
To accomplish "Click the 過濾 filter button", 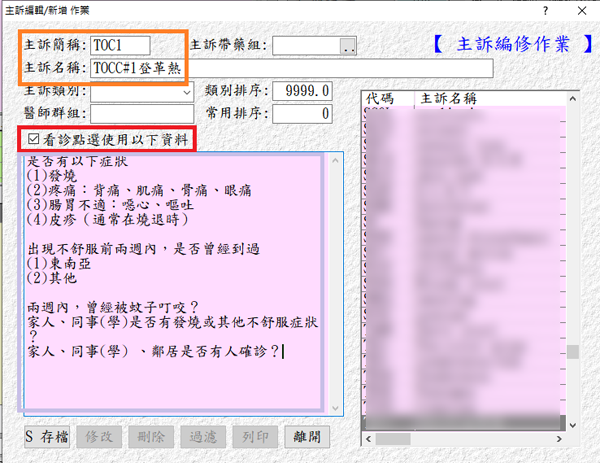I will [x=205, y=437].
